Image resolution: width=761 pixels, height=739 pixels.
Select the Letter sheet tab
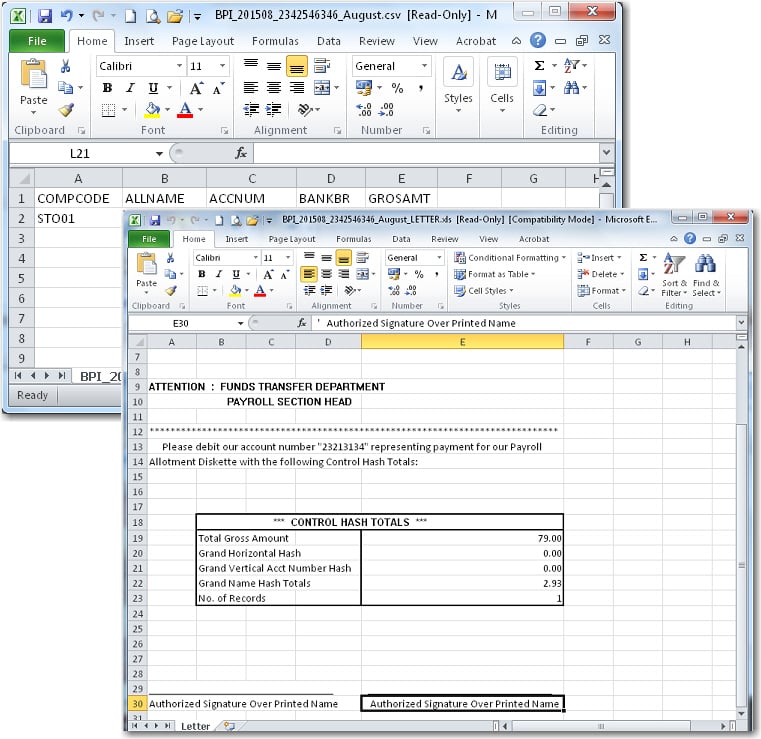tap(195, 725)
